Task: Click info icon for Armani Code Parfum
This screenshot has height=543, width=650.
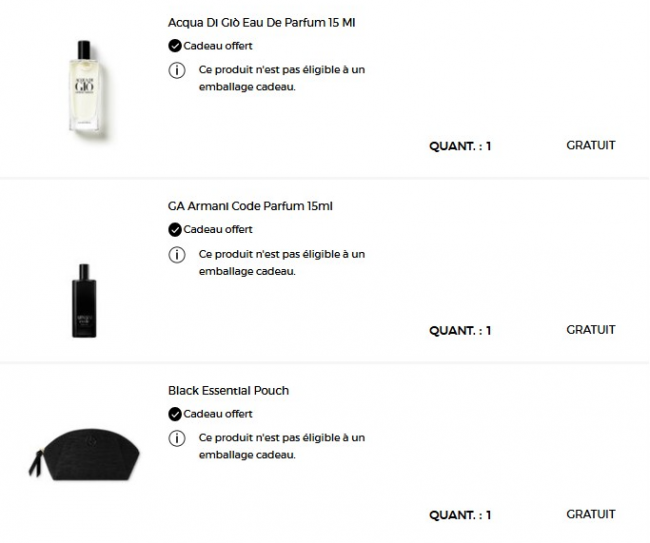Action: 177,254
